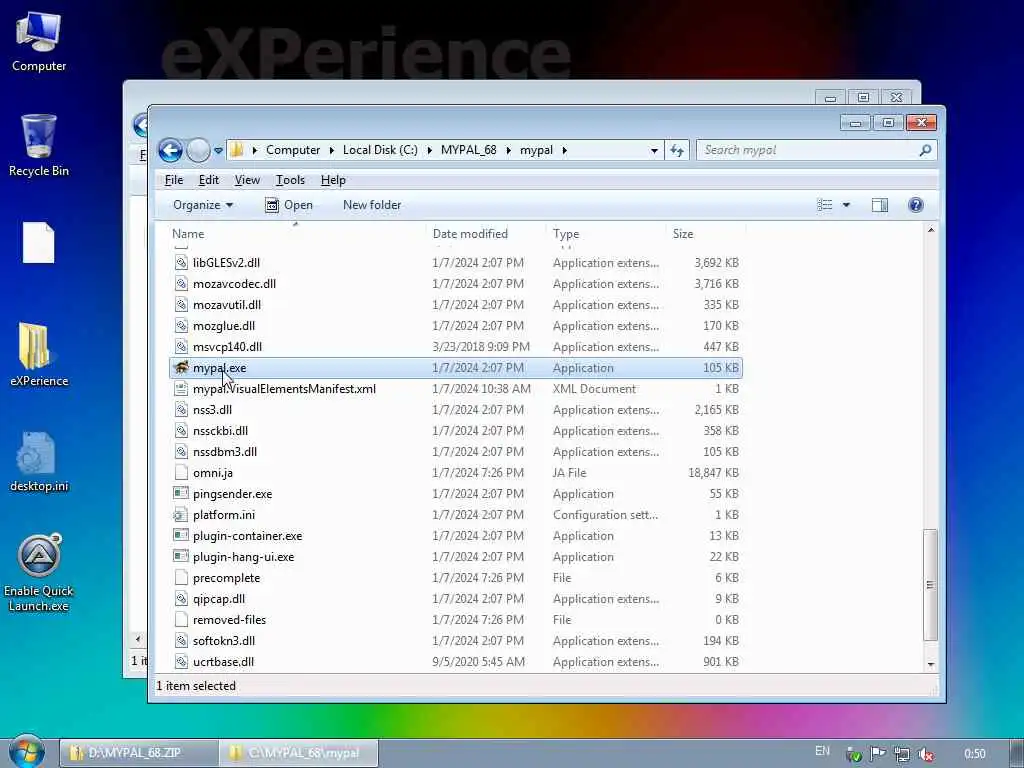Open the Computer desktop icon
Image resolution: width=1024 pixels, height=768 pixels.
pyautogui.click(x=39, y=42)
